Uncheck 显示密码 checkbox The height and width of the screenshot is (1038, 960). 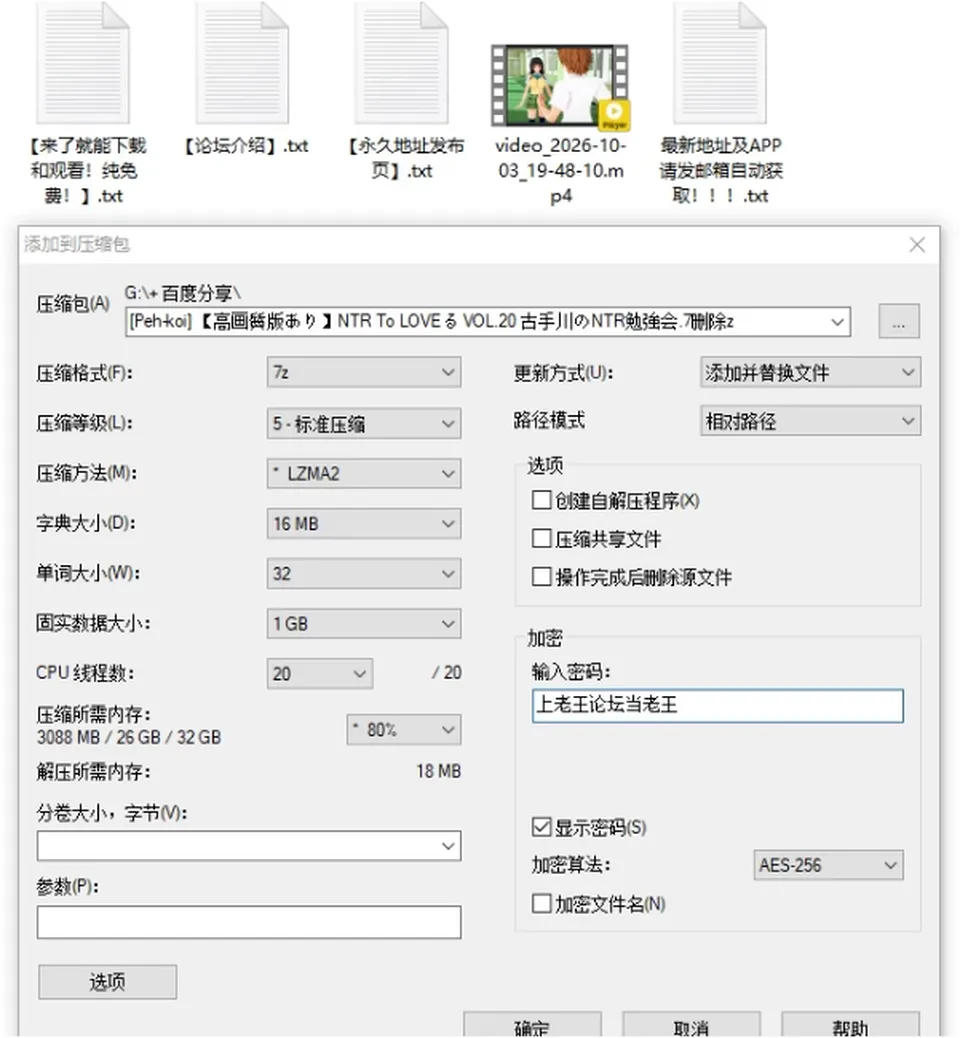click(542, 827)
